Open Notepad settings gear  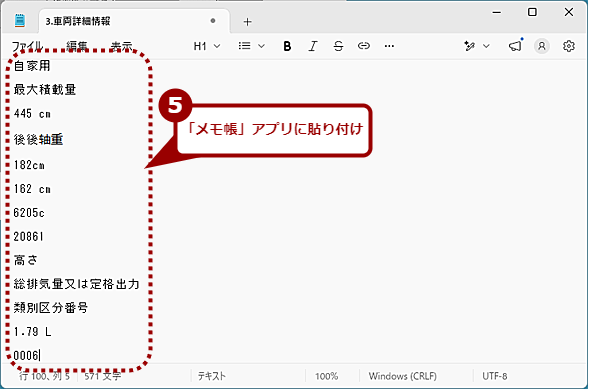click(569, 46)
